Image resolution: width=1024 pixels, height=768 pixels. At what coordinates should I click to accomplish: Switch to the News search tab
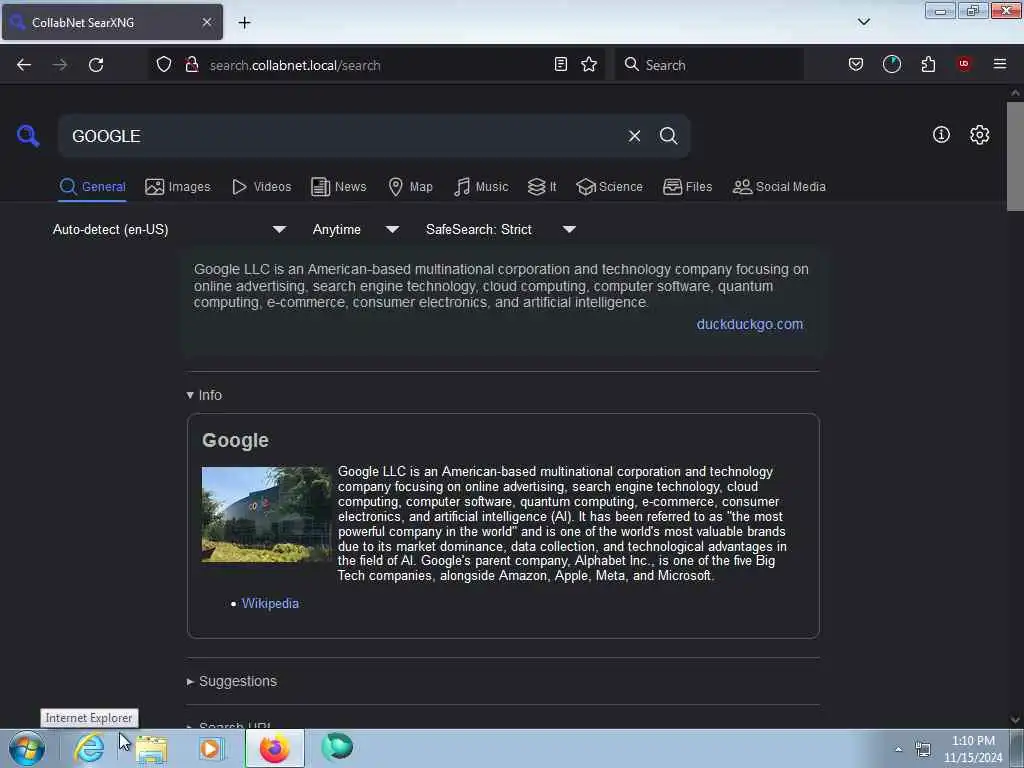click(x=338, y=187)
